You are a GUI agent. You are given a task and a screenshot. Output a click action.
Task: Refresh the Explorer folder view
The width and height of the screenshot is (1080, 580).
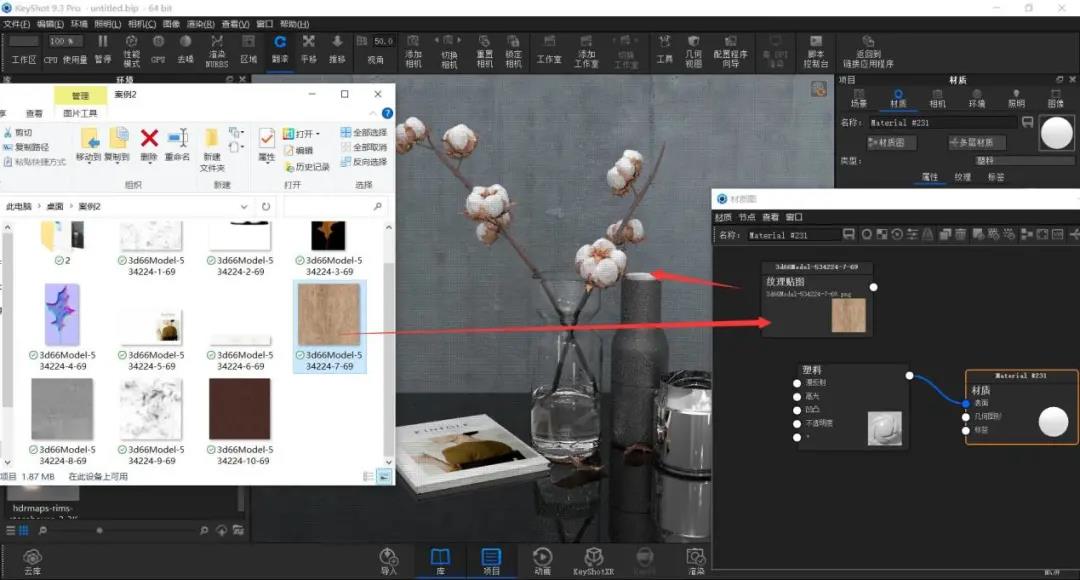pos(266,207)
